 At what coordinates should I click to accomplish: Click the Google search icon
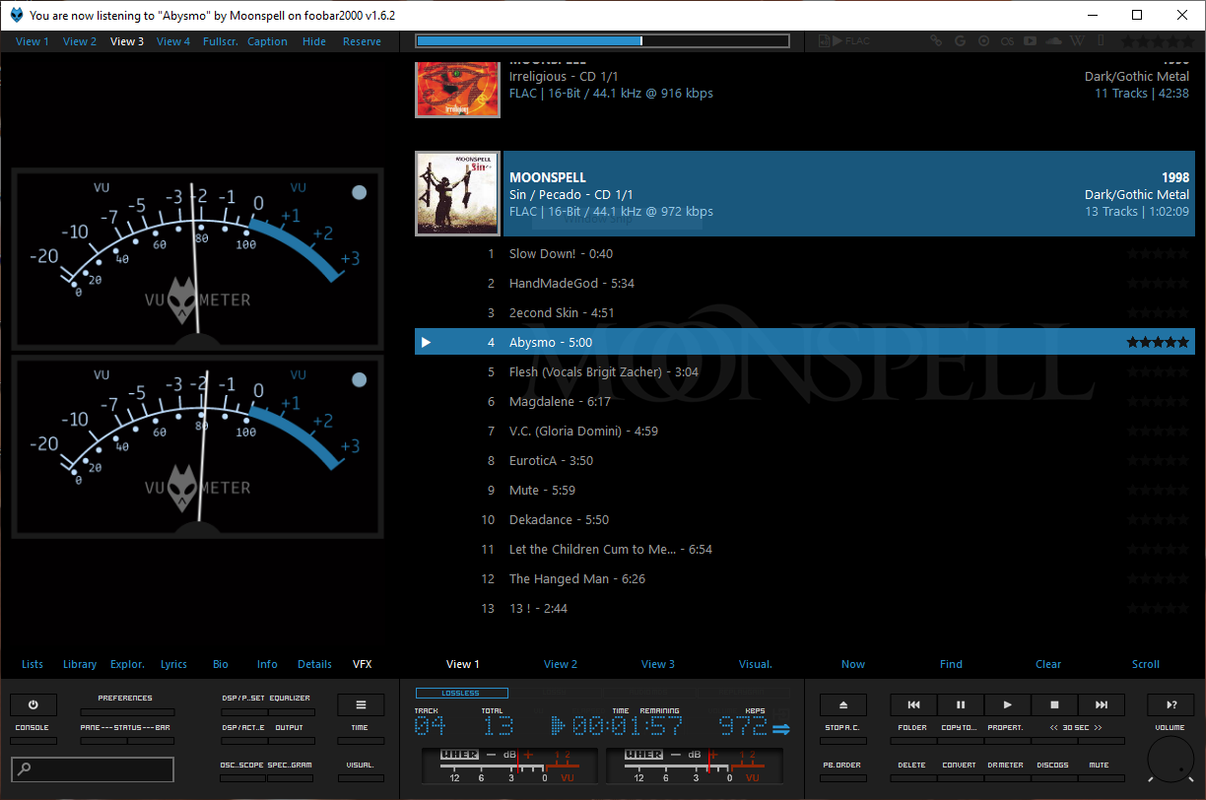(960, 41)
